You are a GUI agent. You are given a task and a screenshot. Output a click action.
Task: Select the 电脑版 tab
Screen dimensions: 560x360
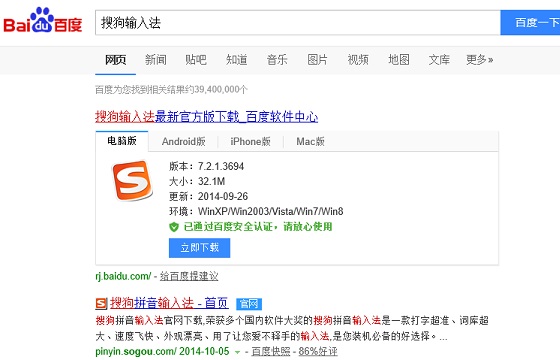click(x=122, y=141)
